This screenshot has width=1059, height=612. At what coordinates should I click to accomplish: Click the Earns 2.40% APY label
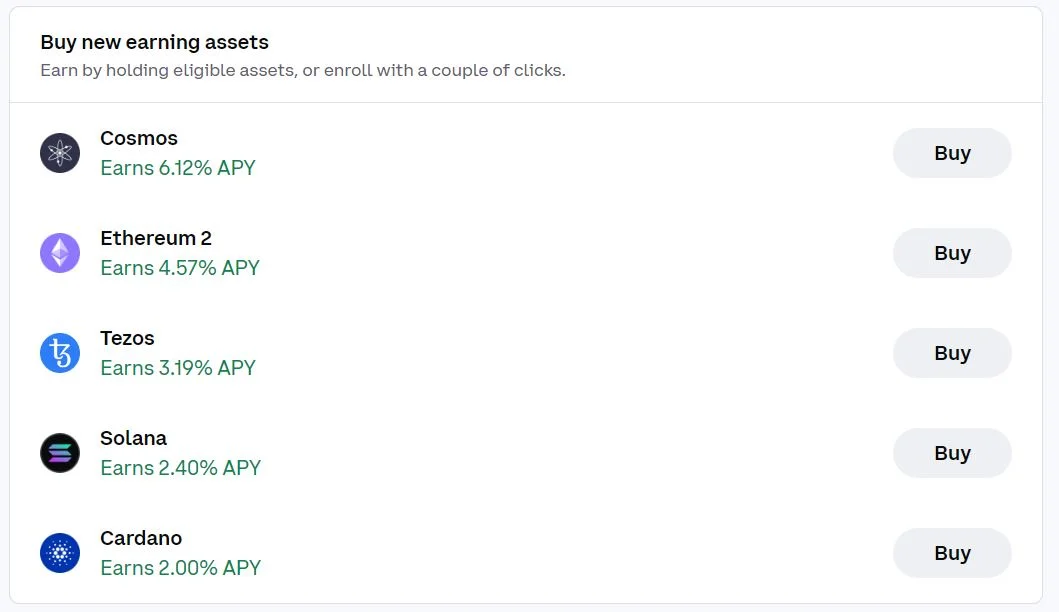tap(180, 468)
